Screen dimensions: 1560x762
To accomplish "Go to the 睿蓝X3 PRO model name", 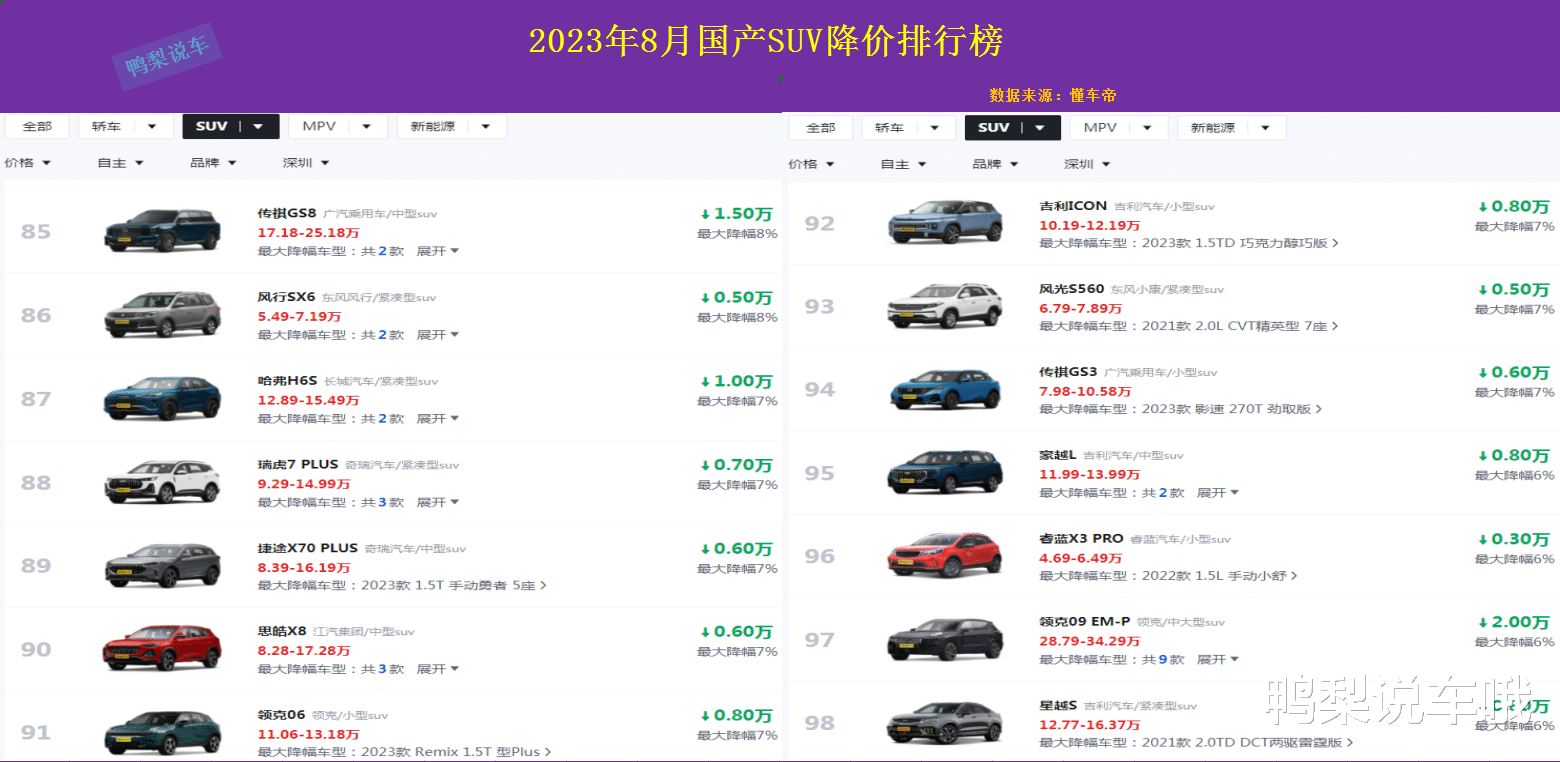I will pyautogui.click(x=1082, y=538).
